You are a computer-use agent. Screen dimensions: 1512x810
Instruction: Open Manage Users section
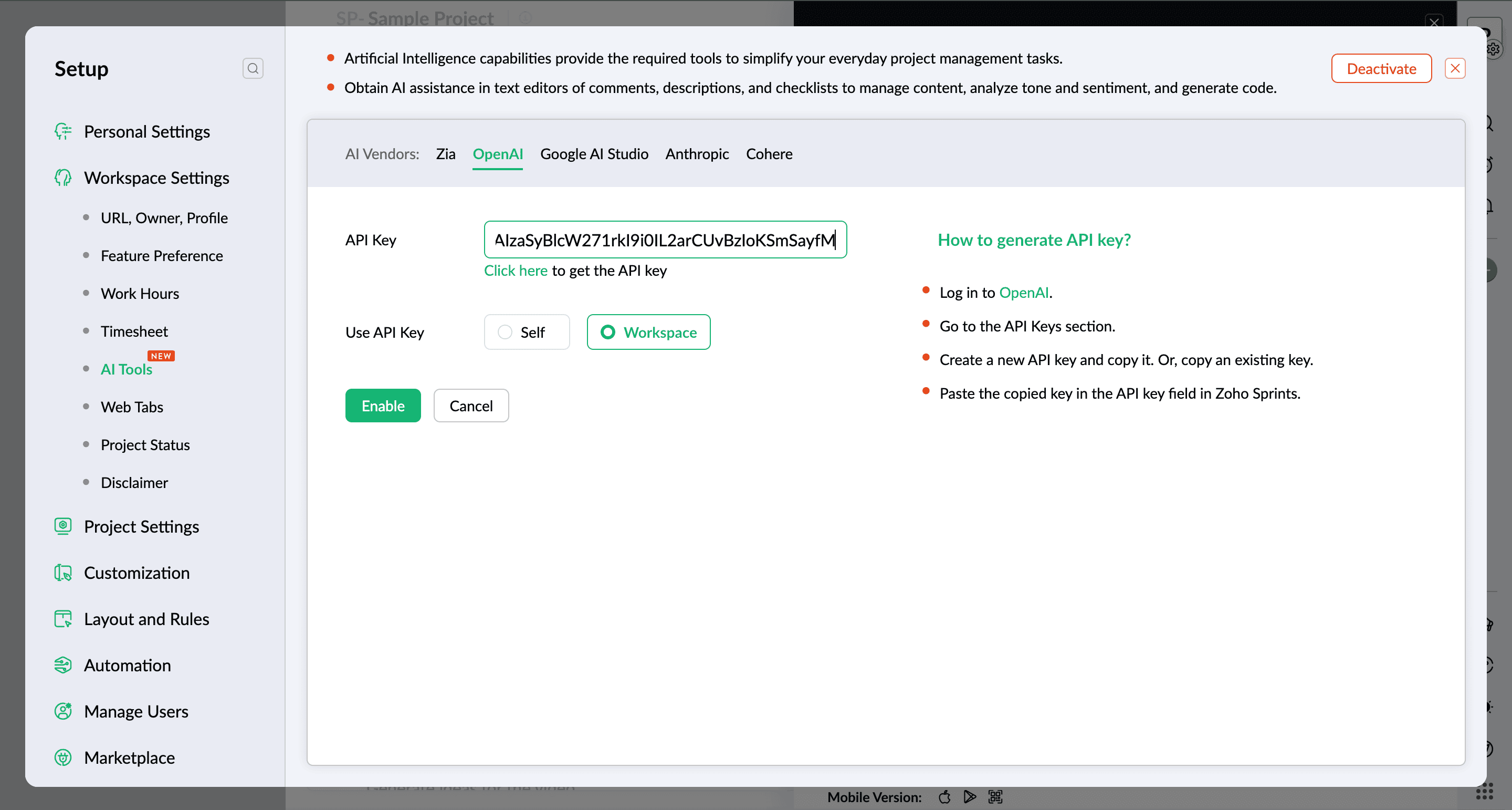136,711
